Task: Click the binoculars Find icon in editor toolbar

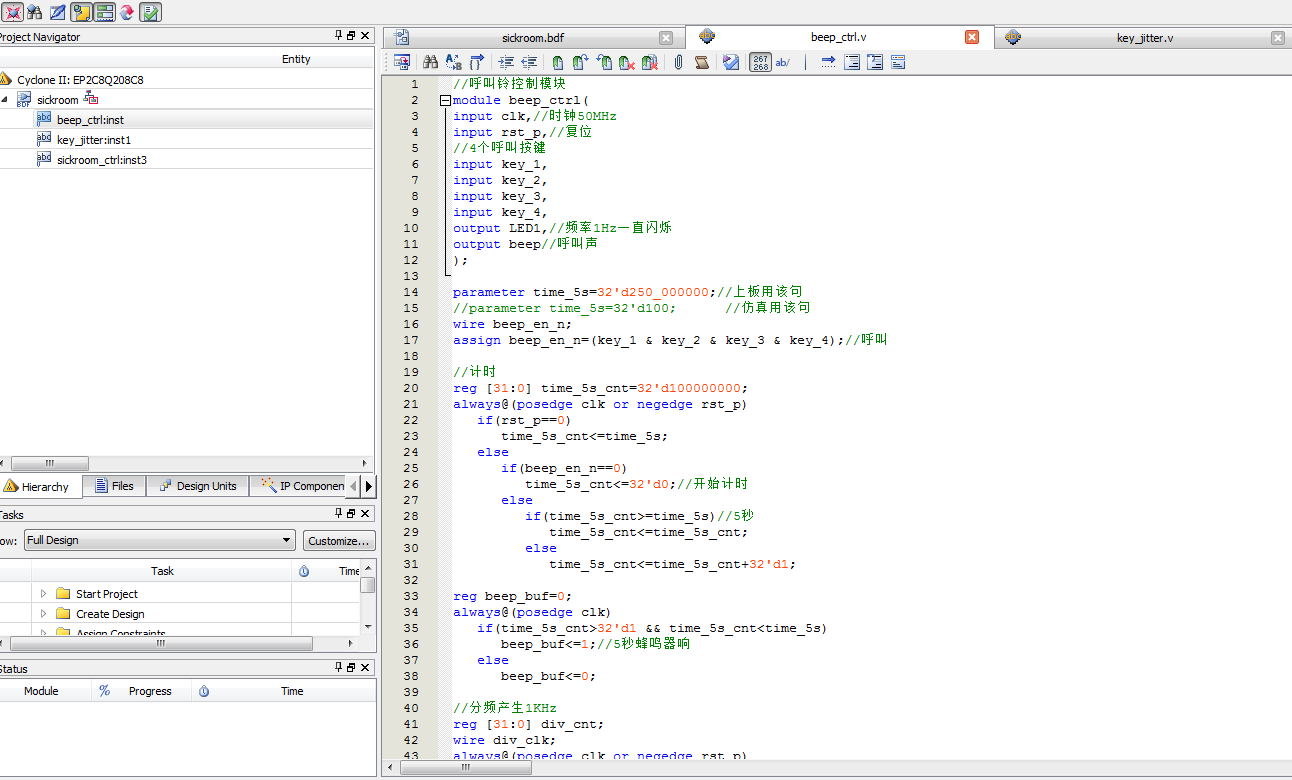Action: (431, 62)
